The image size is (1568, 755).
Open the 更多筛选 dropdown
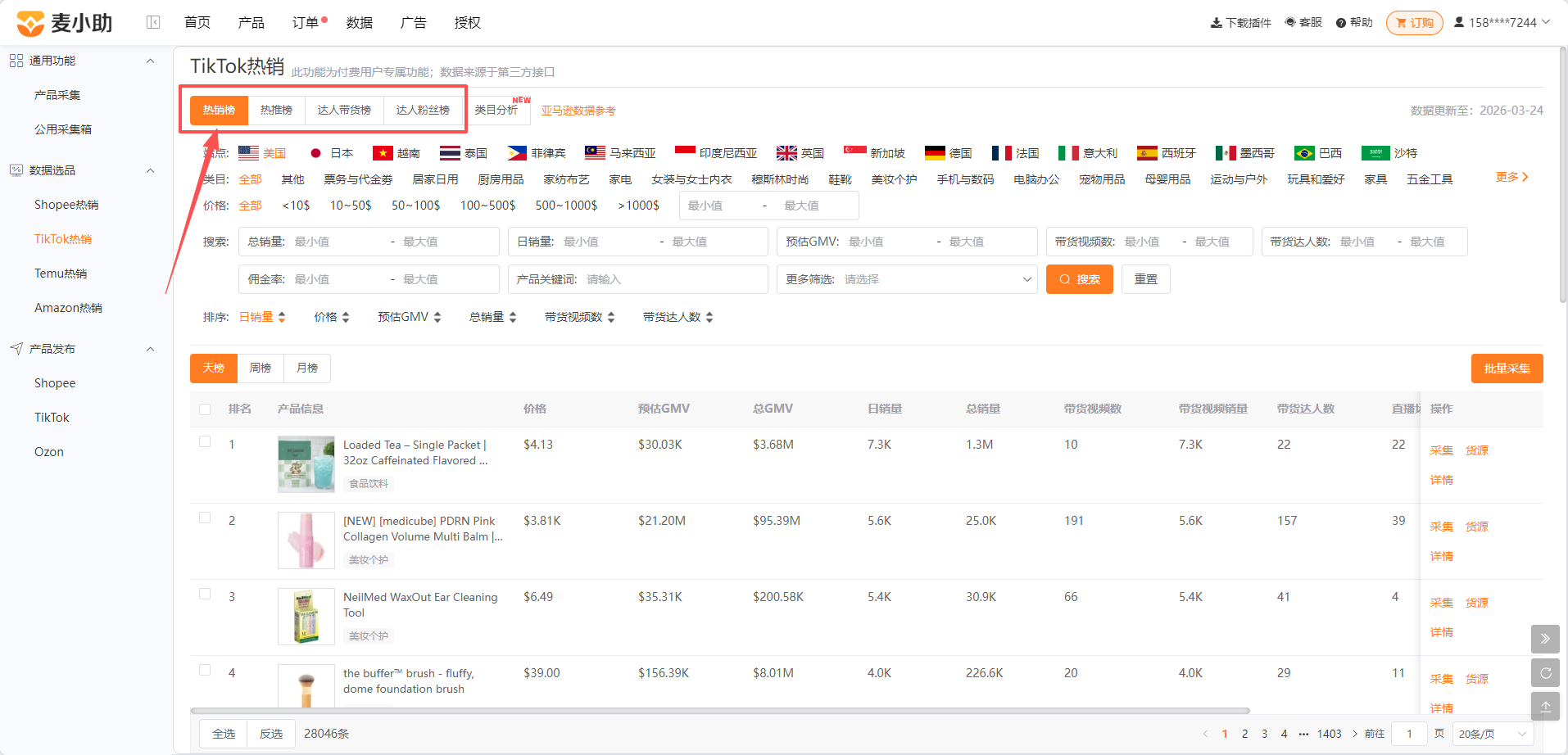point(907,279)
